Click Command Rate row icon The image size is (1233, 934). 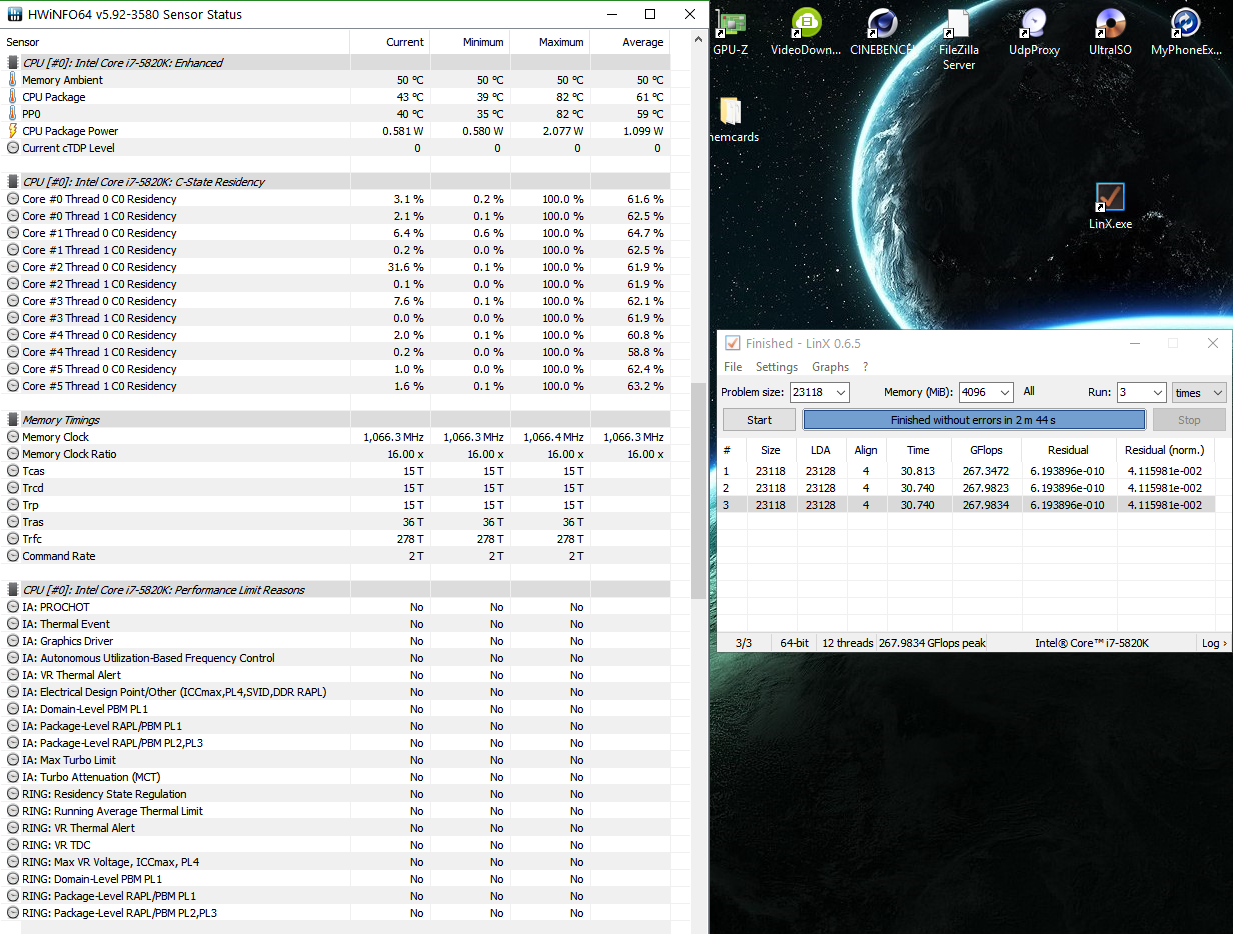pos(13,556)
